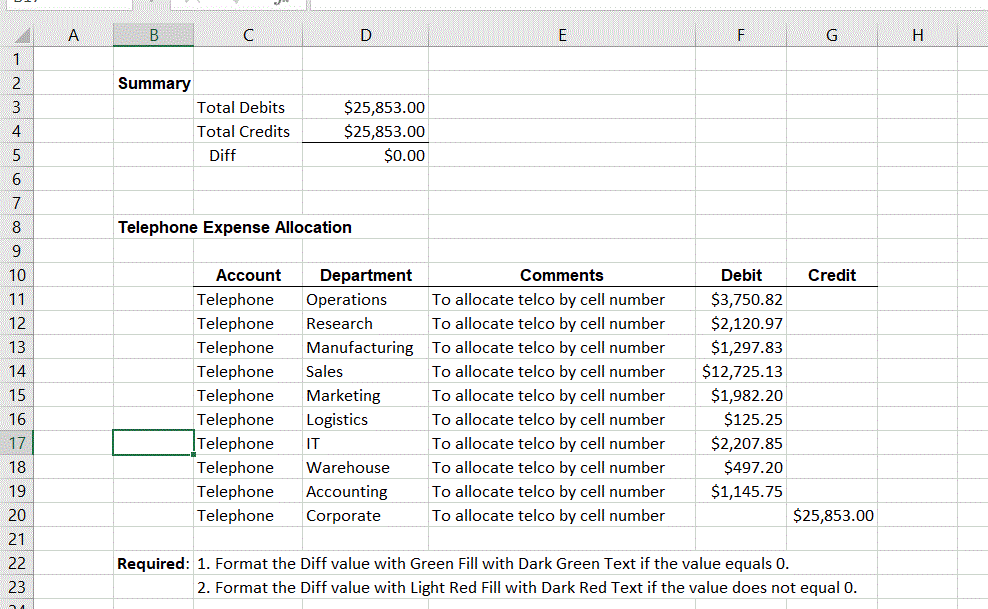Click the Cancel (X) icon beside formula bar

(185, 5)
